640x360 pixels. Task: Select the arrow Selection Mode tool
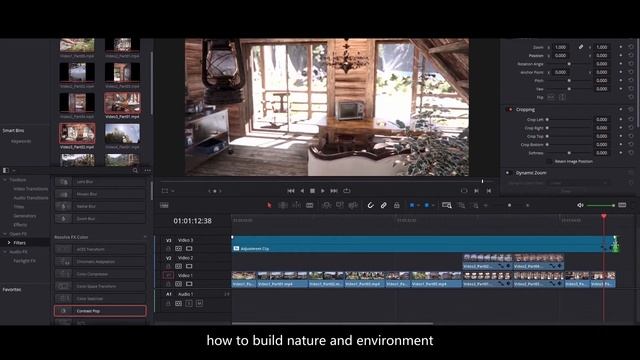point(269,205)
